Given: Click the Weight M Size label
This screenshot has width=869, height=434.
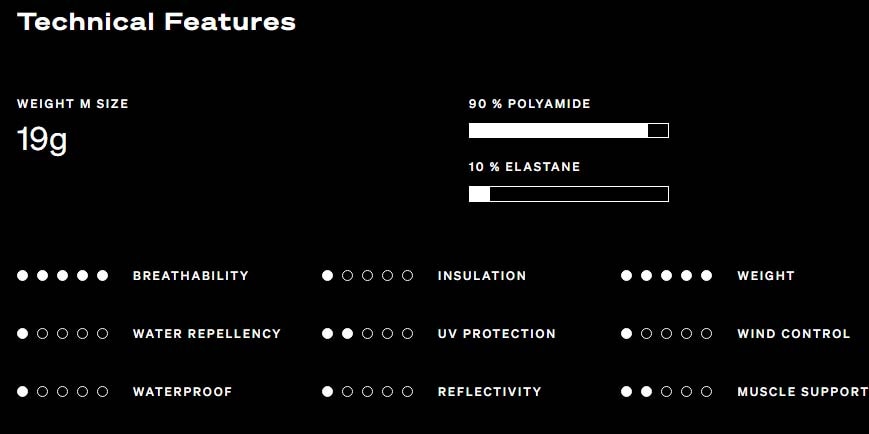Looking at the screenshot, I should (x=73, y=104).
